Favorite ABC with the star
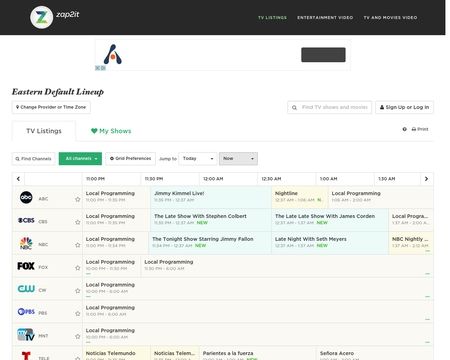This screenshot has height=360, width=450. [78, 199]
